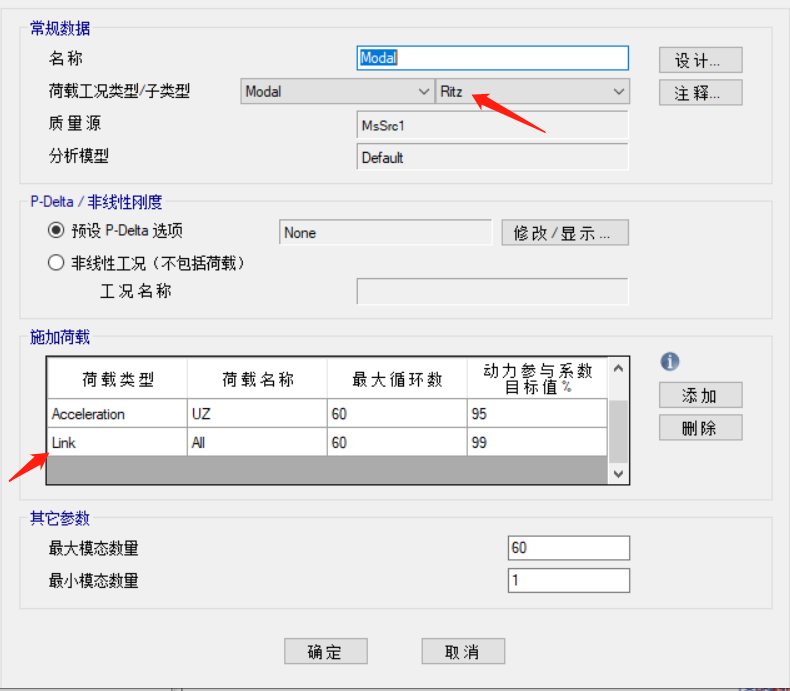The width and height of the screenshot is (790, 691).
Task: Click the load table scroll up arrow
Action: [x=618, y=369]
